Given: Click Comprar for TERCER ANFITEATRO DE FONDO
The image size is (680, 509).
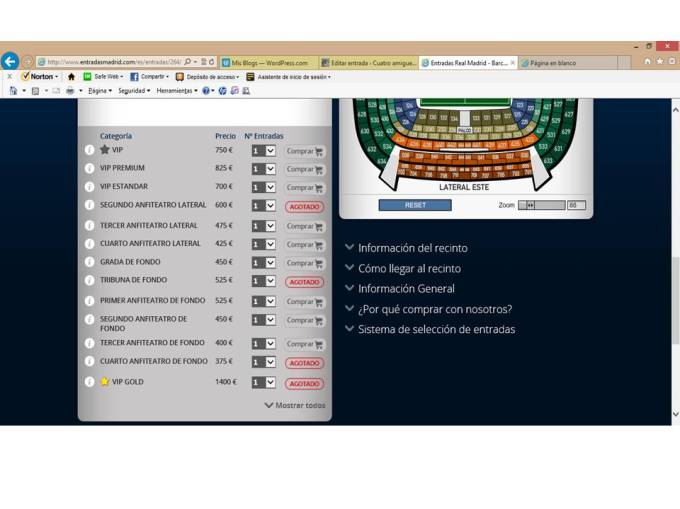Looking at the screenshot, I should click(x=305, y=344).
